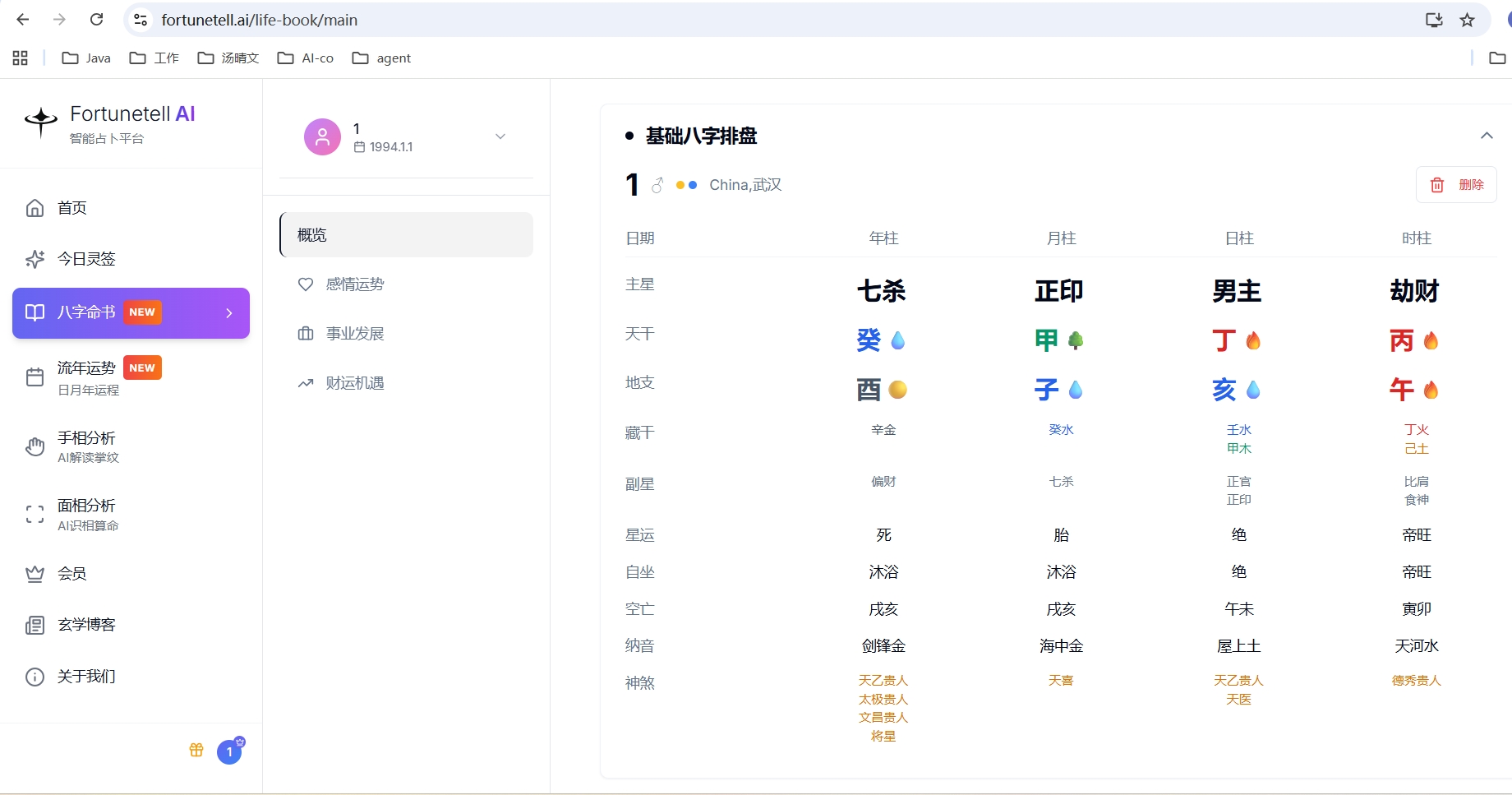The height and width of the screenshot is (795, 1512).
Task: Collapse the 基础八字排盘 section chevron
Action: click(x=1487, y=136)
